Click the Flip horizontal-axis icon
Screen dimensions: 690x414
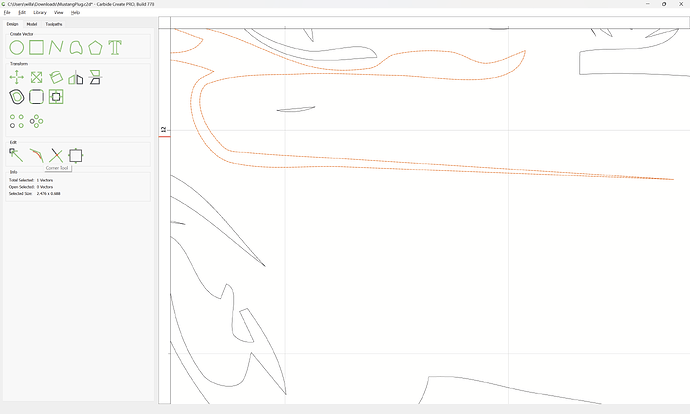pos(95,77)
